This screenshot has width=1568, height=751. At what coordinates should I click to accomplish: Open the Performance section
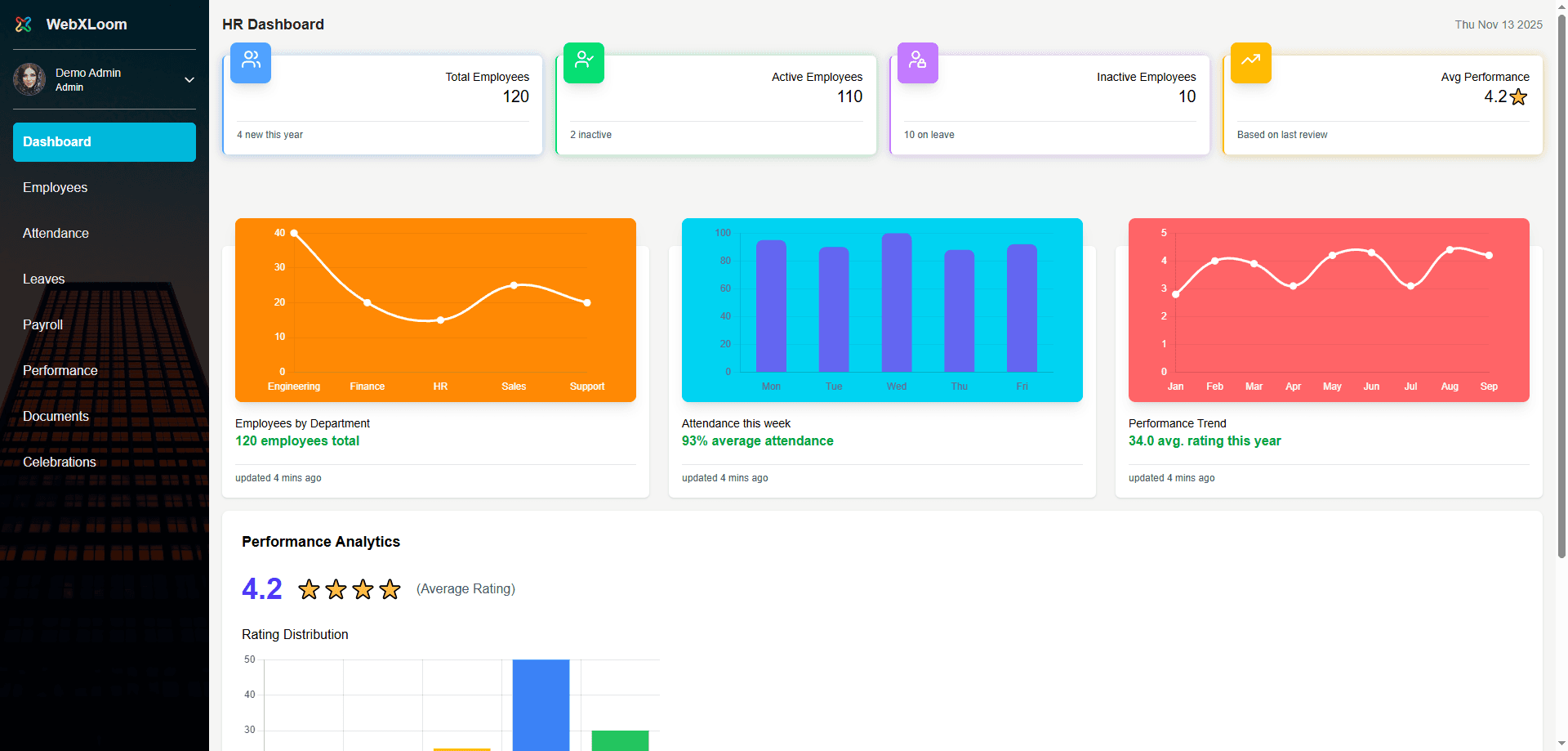pyautogui.click(x=60, y=371)
